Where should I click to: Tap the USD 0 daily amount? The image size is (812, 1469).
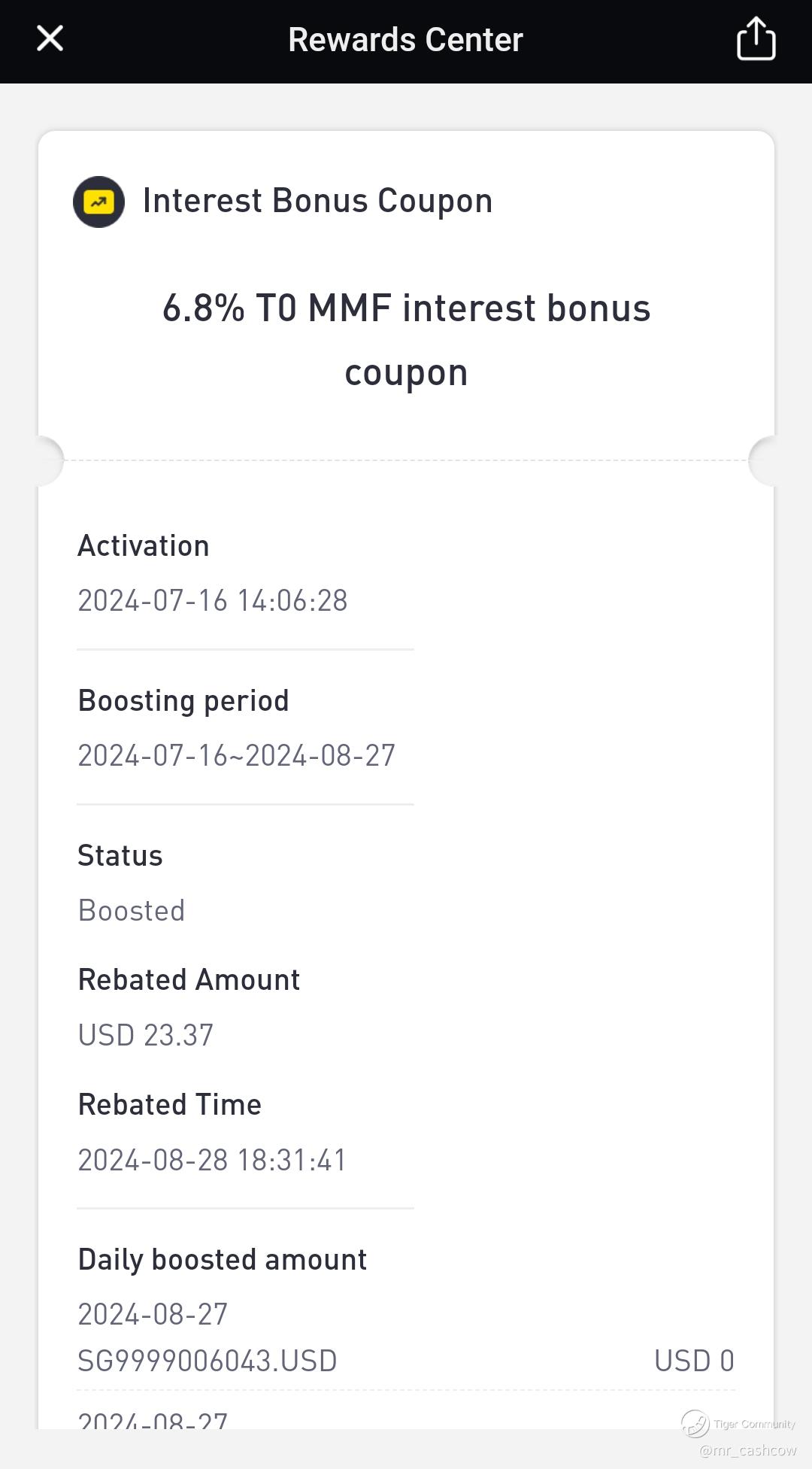click(694, 1361)
